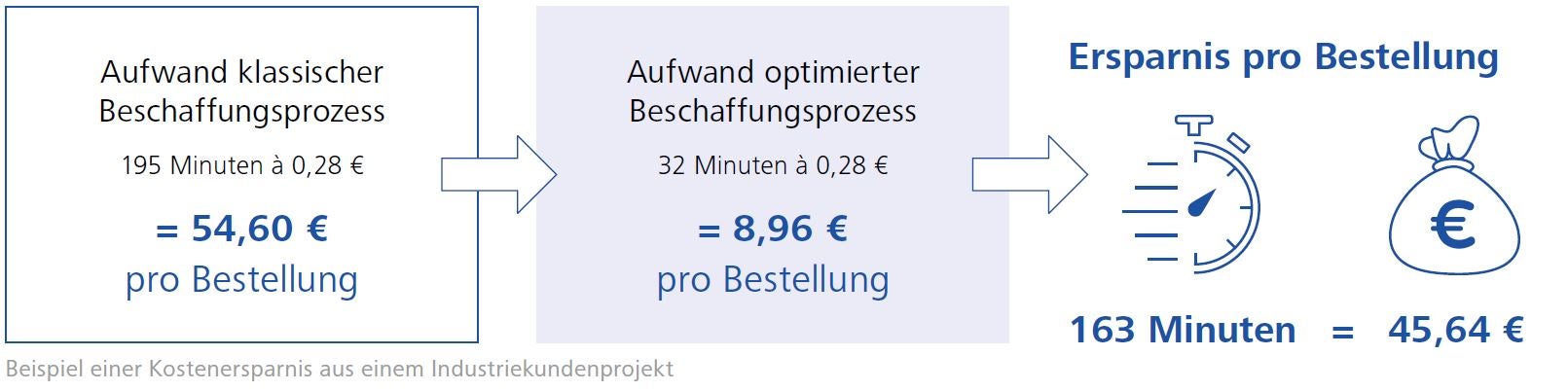
Task: Click the '= 54,60 €' amount
Action: pos(241,229)
